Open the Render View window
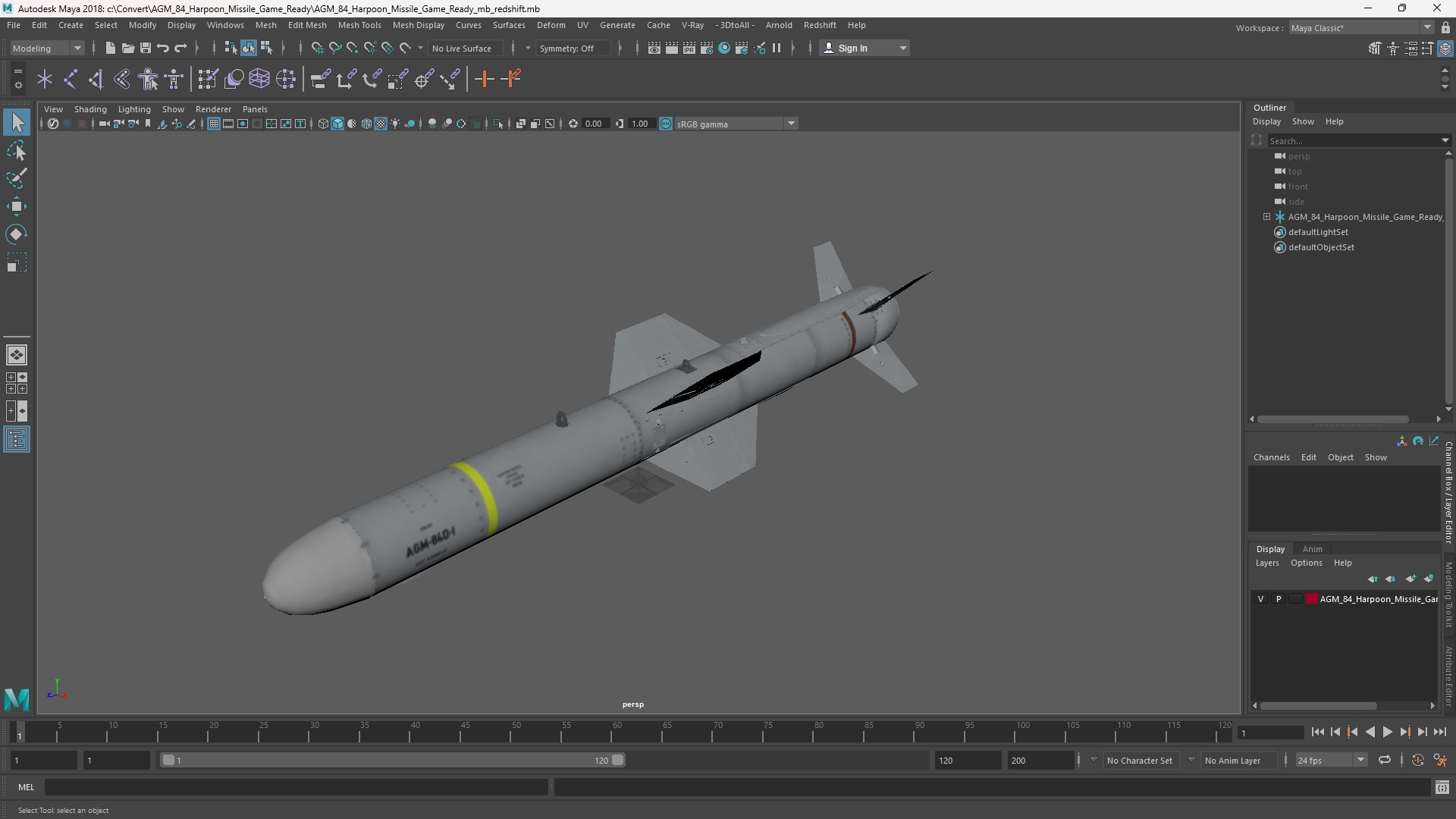The image size is (1456, 819). (654, 48)
